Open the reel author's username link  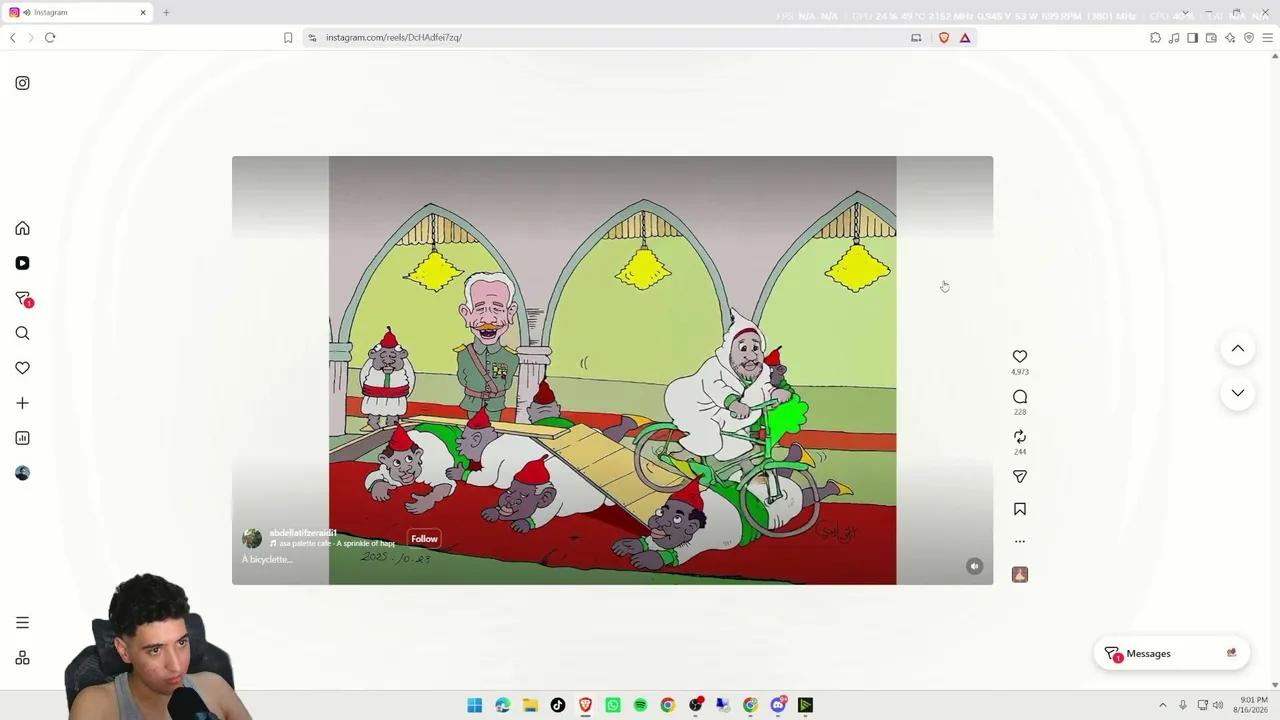pos(303,533)
